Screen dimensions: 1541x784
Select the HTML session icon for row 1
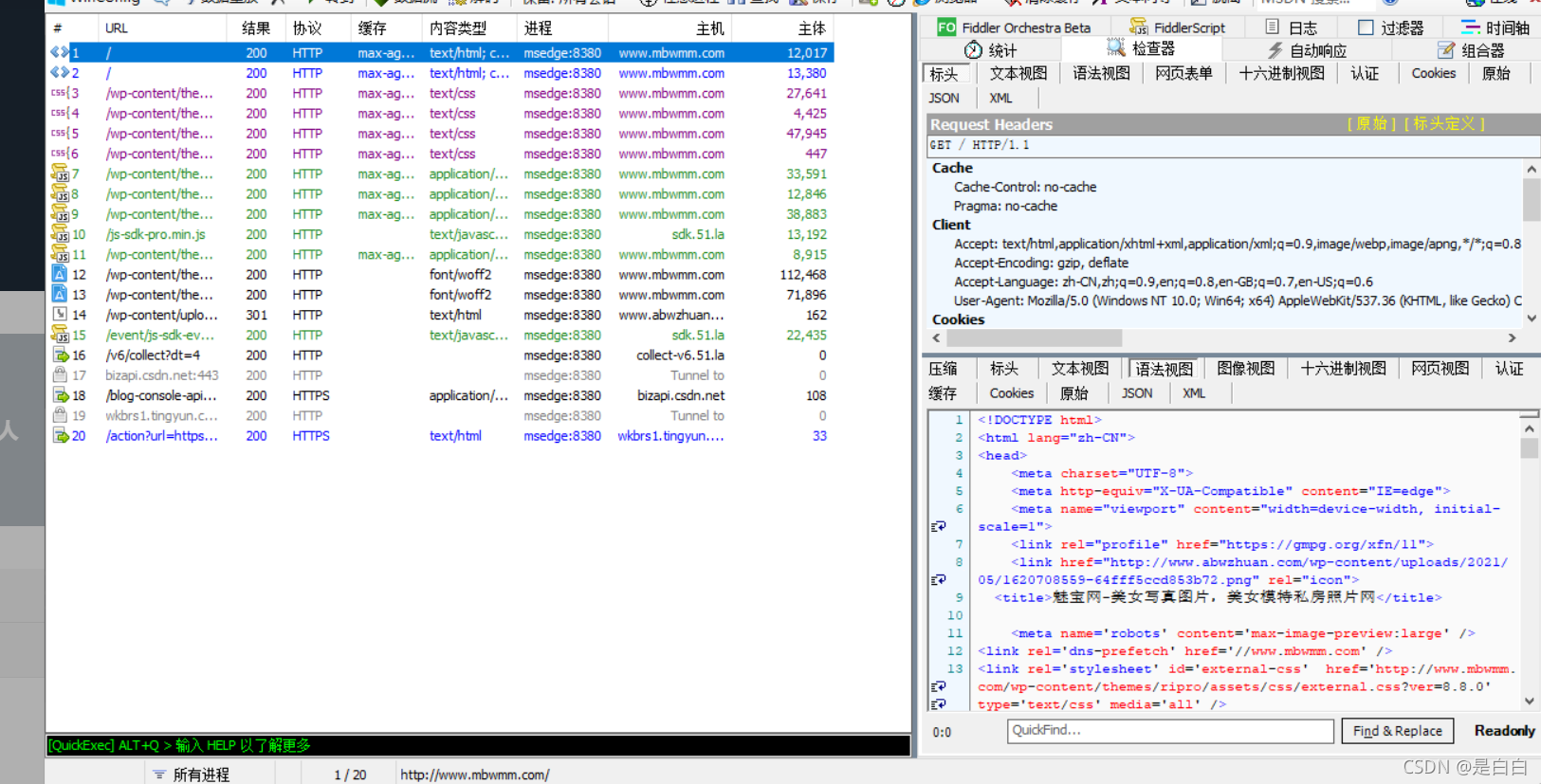pyautogui.click(x=59, y=52)
